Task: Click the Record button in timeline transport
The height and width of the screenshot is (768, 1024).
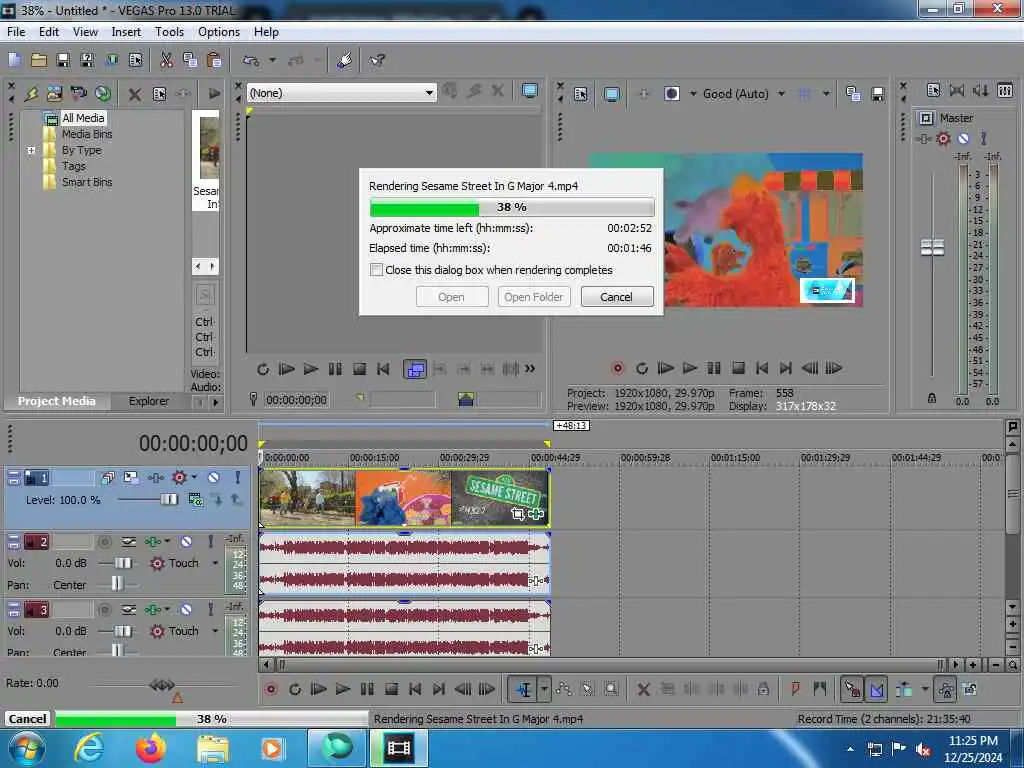Action: pyautogui.click(x=271, y=689)
